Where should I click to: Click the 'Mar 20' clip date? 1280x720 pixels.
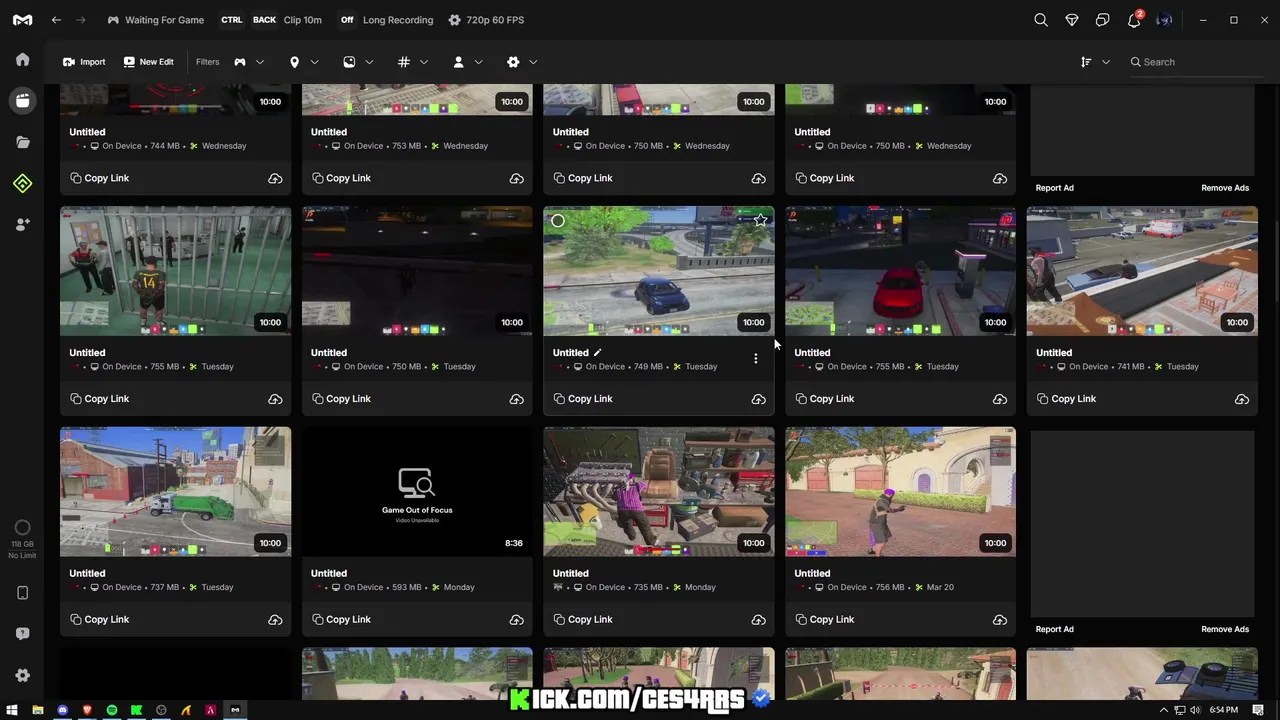tap(940, 587)
